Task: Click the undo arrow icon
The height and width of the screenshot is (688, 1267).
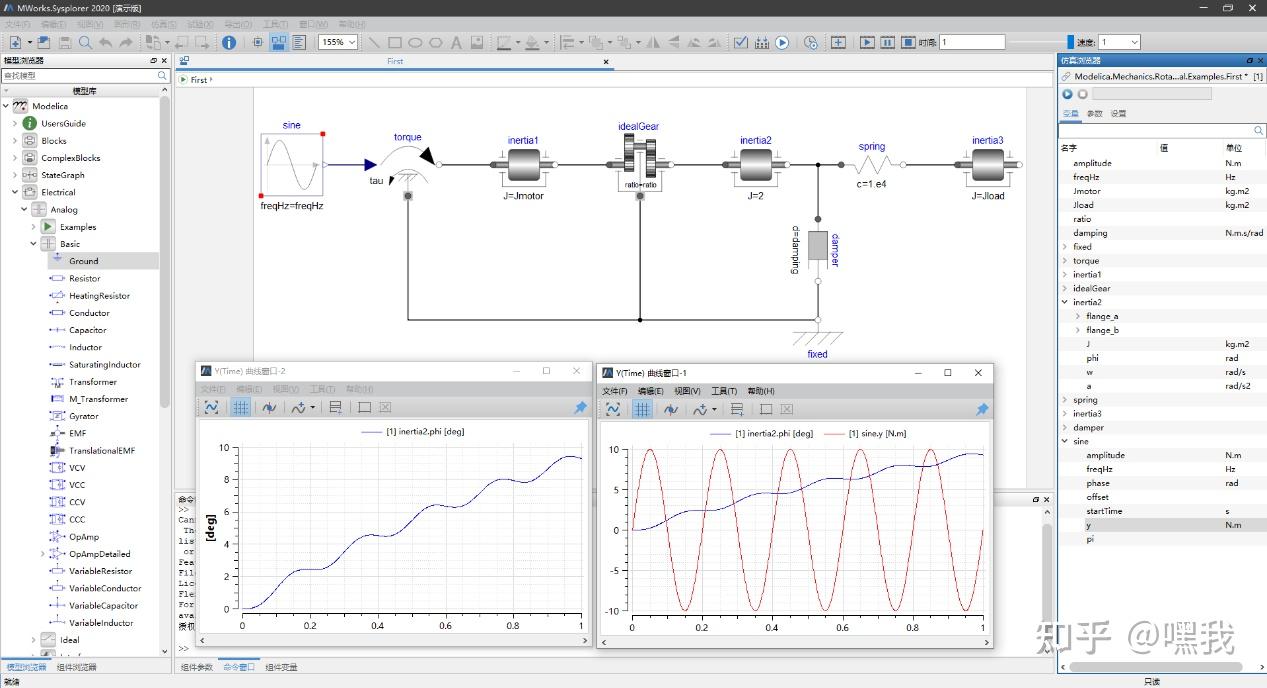Action: pyautogui.click(x=105, y=42)
